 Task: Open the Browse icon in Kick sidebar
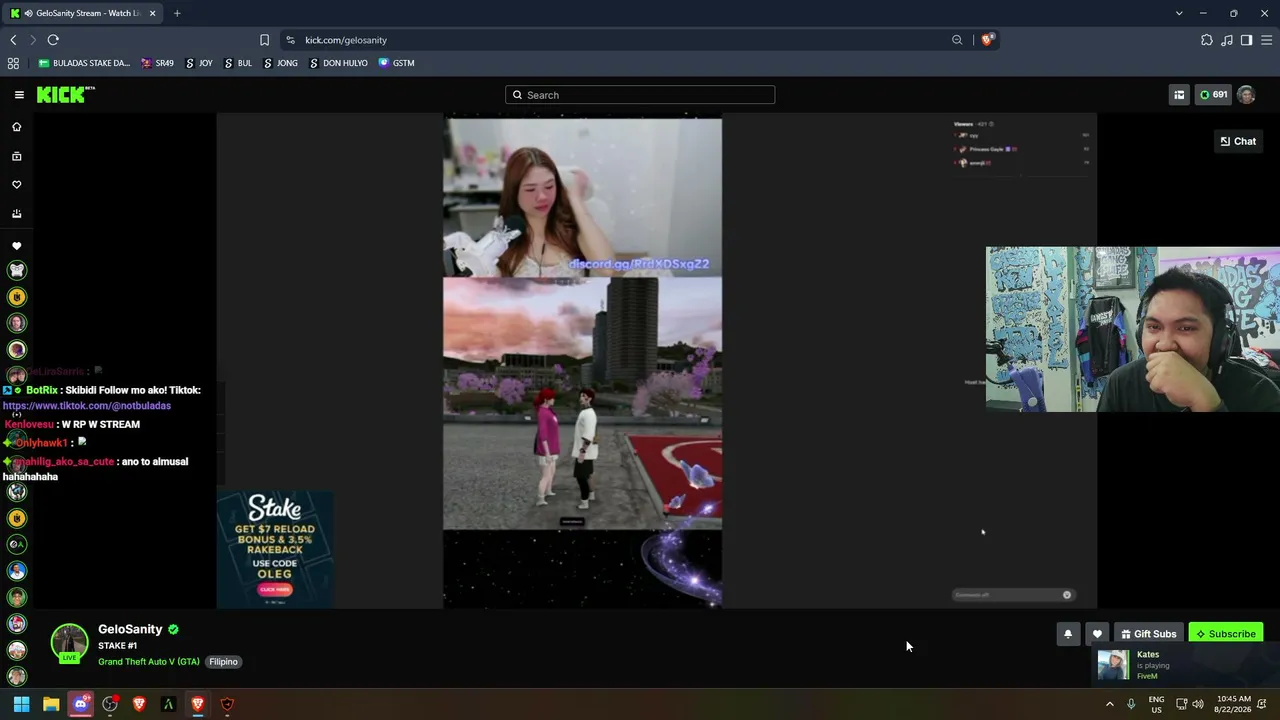(x=16, y=156)
